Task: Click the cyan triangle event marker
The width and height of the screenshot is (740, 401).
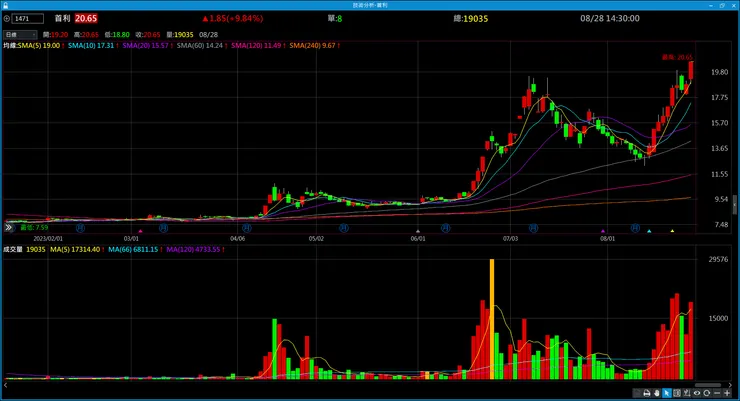Action: point(649,231)
